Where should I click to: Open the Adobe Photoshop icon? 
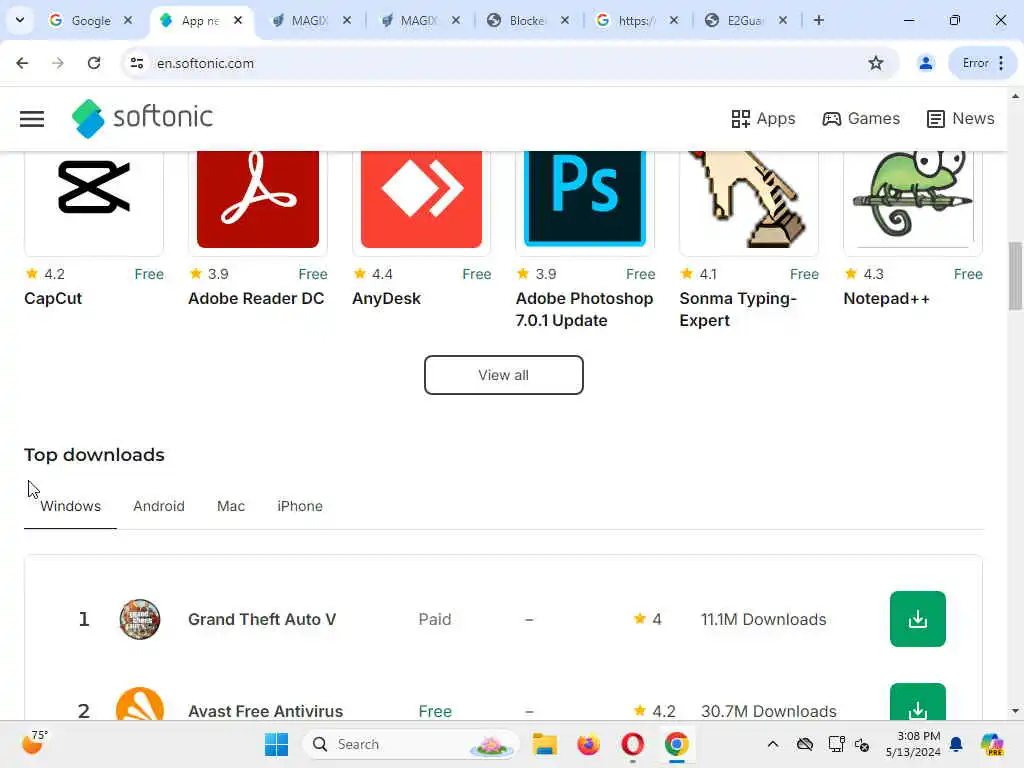pyautogui.click(x=585, y=200)
